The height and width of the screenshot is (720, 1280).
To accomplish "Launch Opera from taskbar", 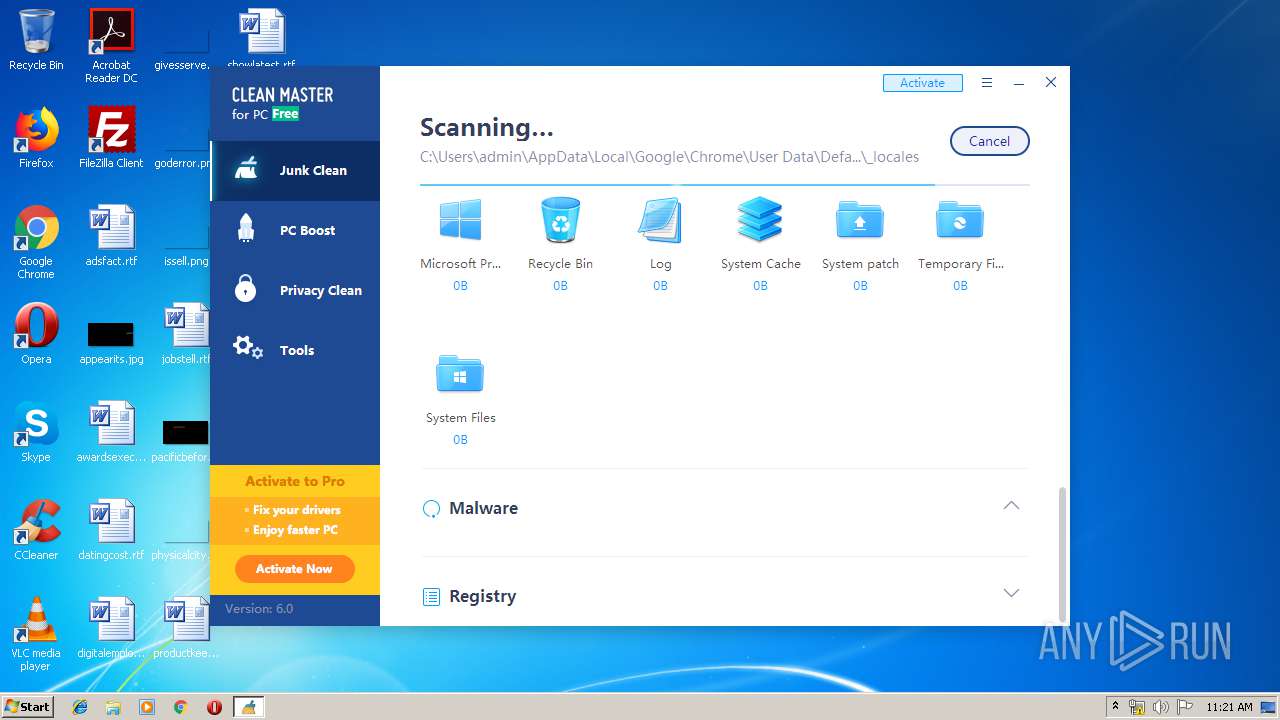I will [x=214, y=707].
